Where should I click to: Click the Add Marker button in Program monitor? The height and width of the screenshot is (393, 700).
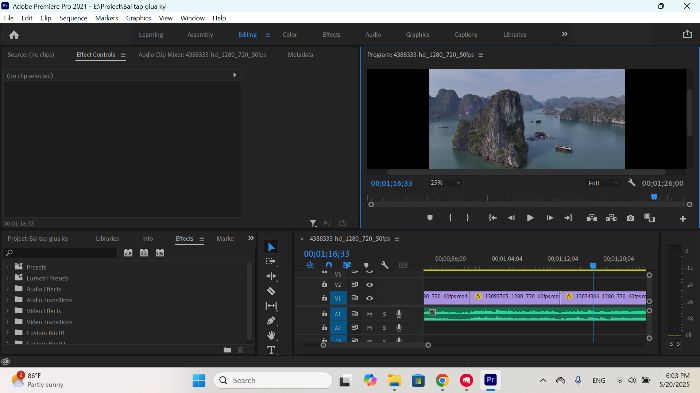(429, 218)
